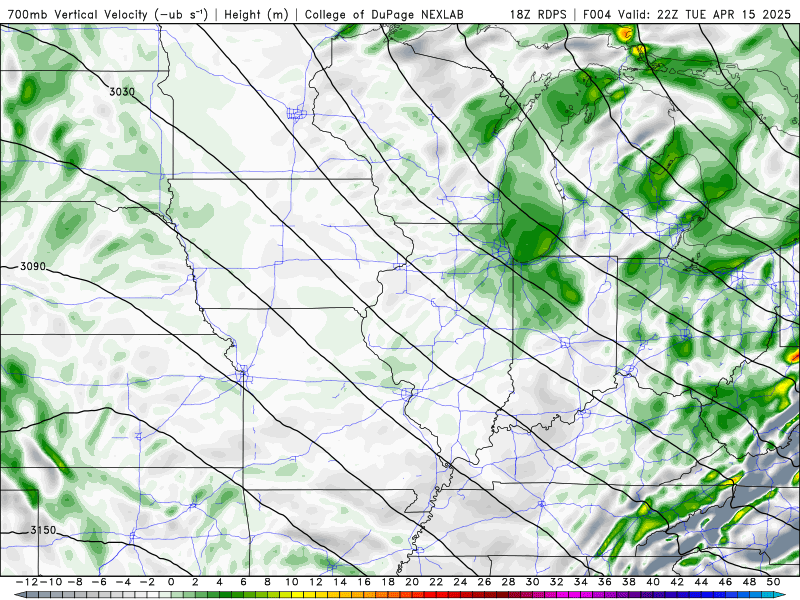Click the -2 value on color scale
The width and height of the screenshot is (800, 600).
click(147, 582)
